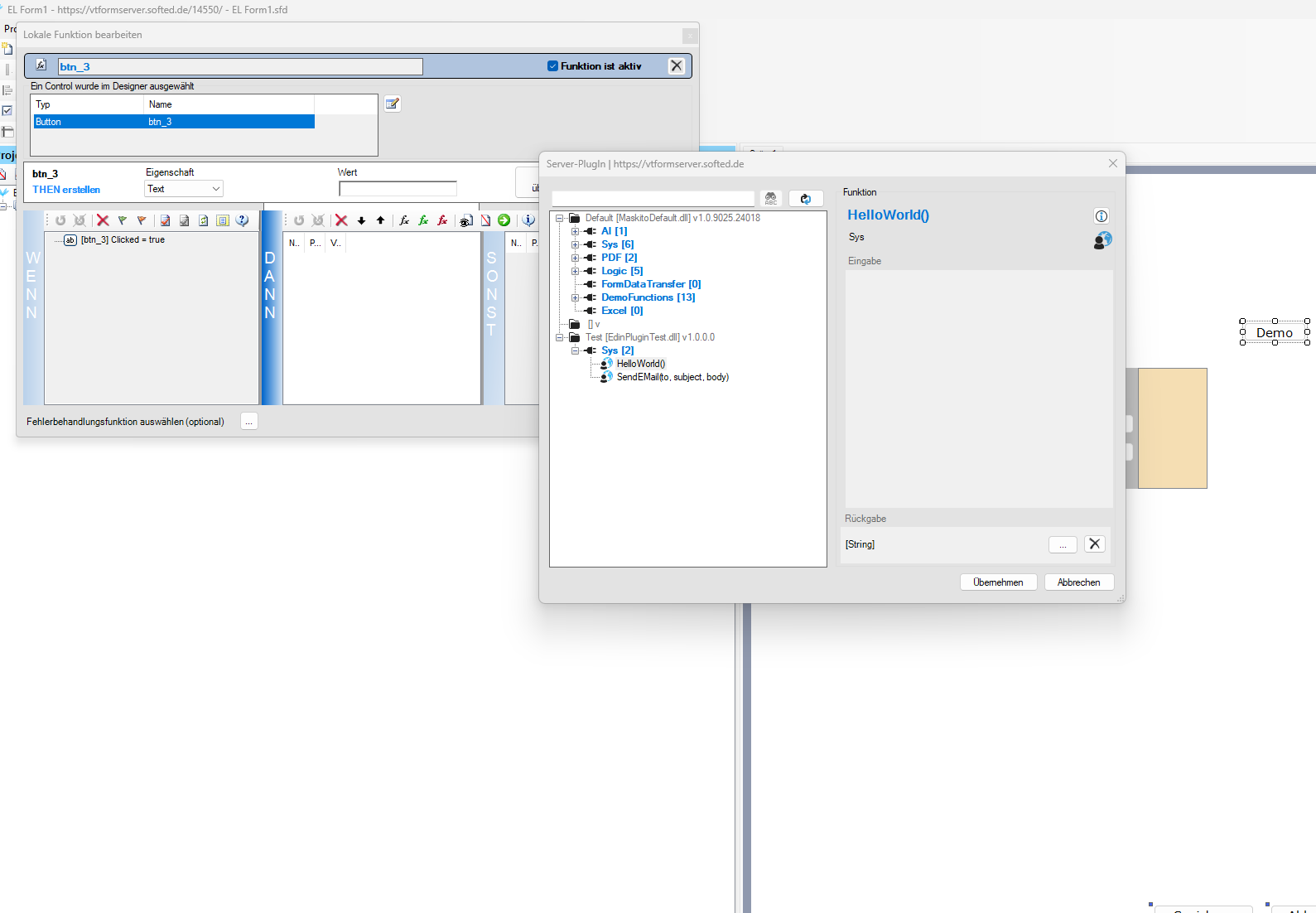
Task: Click the plugin search text field
Action: (653, 199)
